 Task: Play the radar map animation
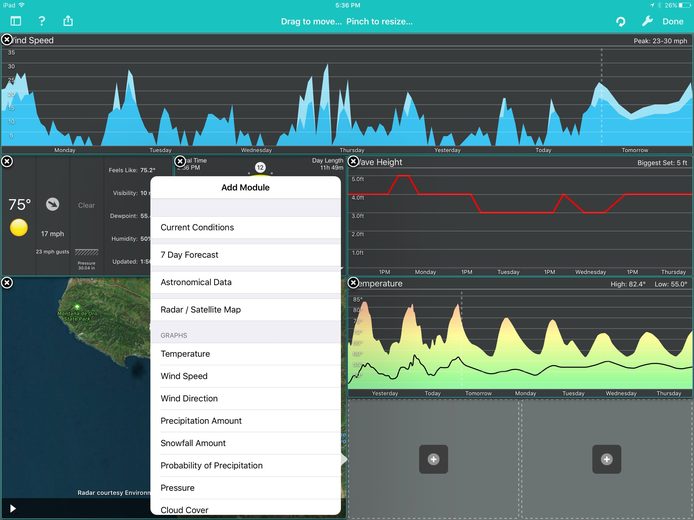pos(13,508)
